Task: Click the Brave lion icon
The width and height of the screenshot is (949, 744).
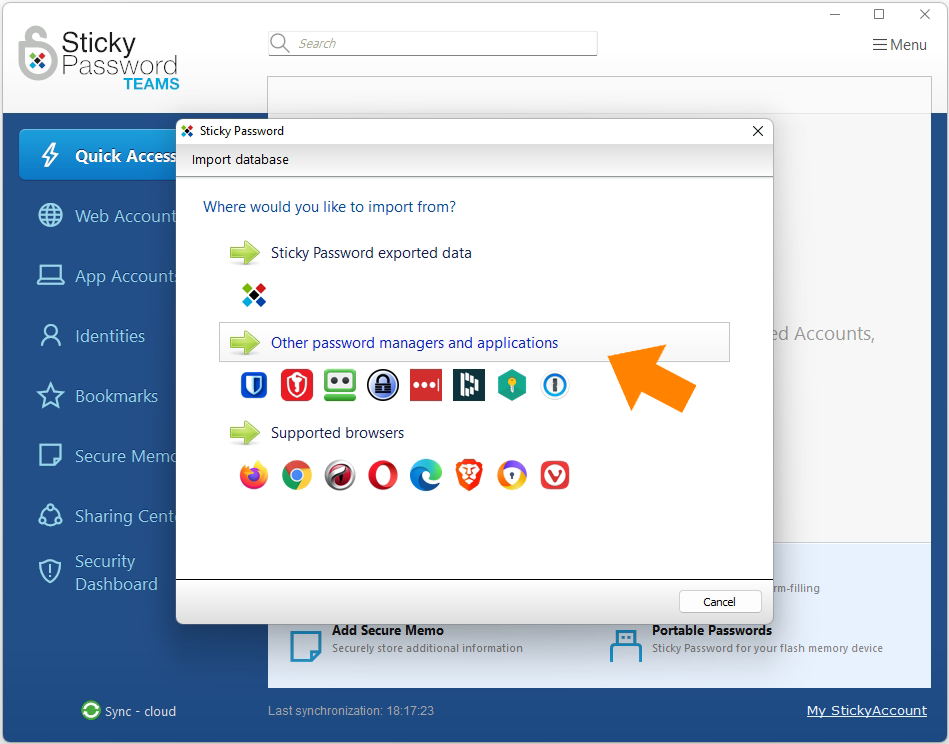Action: click(469, 475)
